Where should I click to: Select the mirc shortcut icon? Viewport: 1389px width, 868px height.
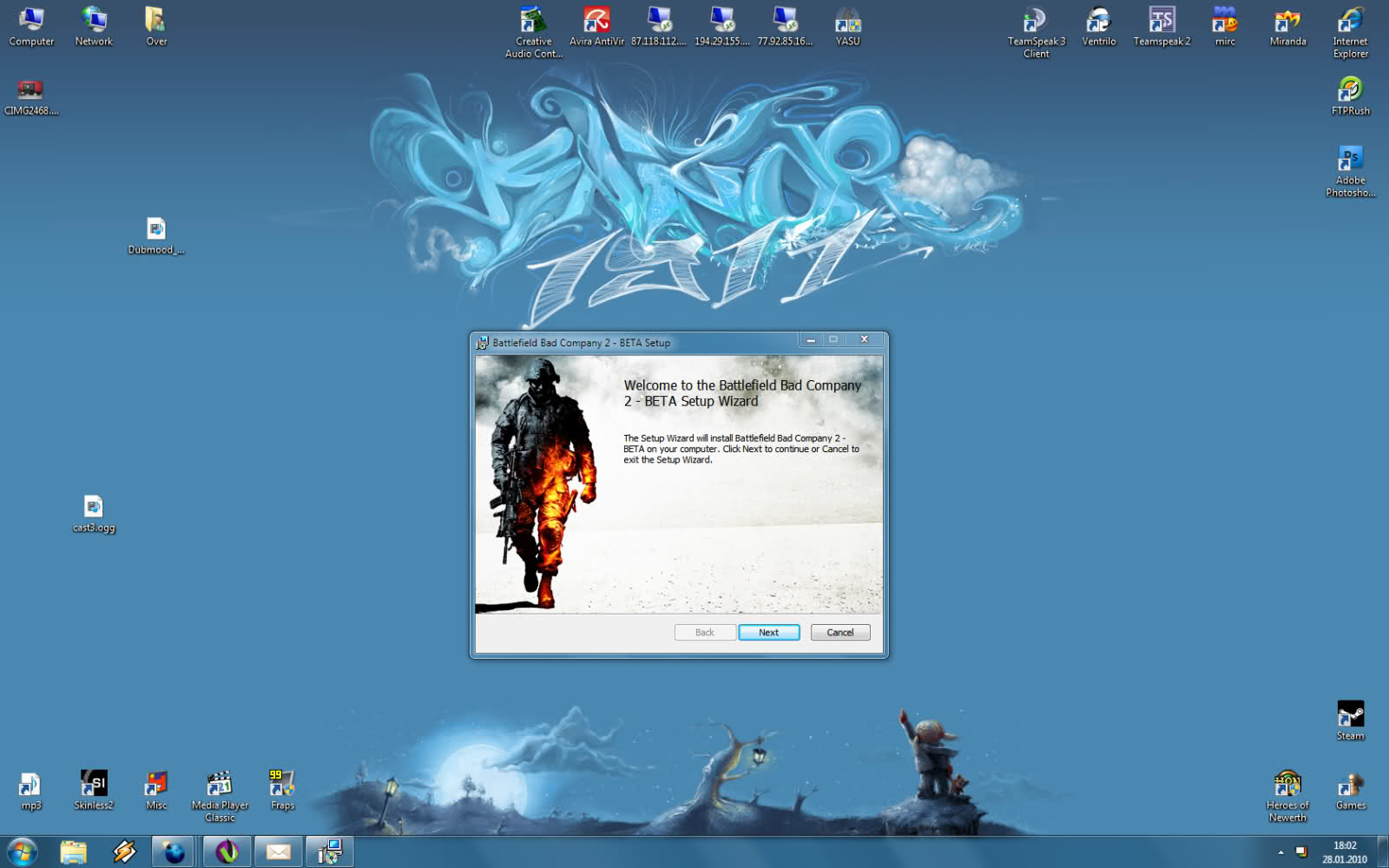(x=1225, y=26)
